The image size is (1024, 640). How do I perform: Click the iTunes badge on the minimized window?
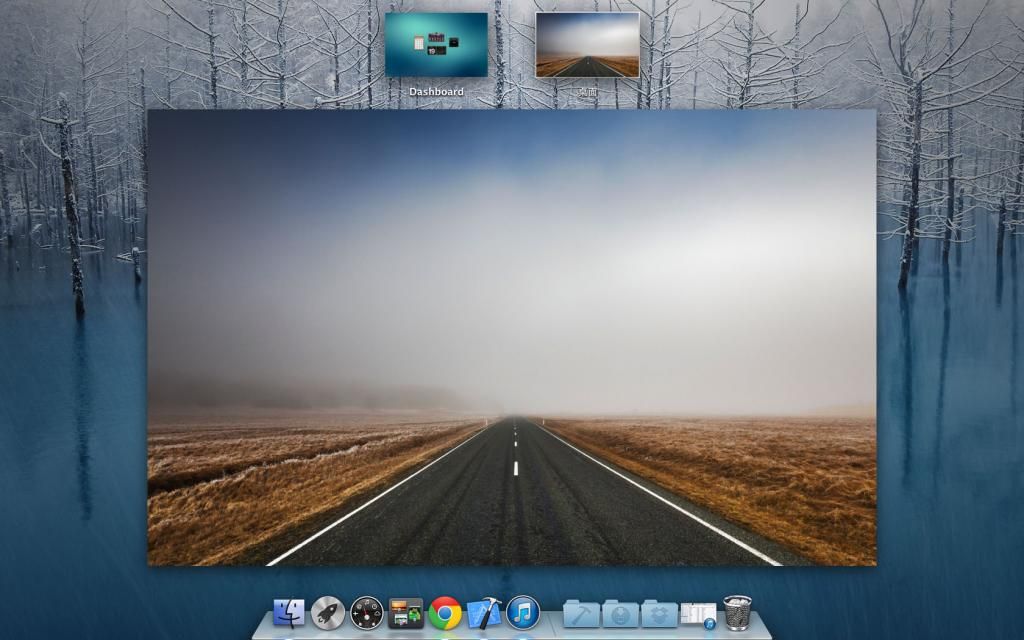point(710,624)
